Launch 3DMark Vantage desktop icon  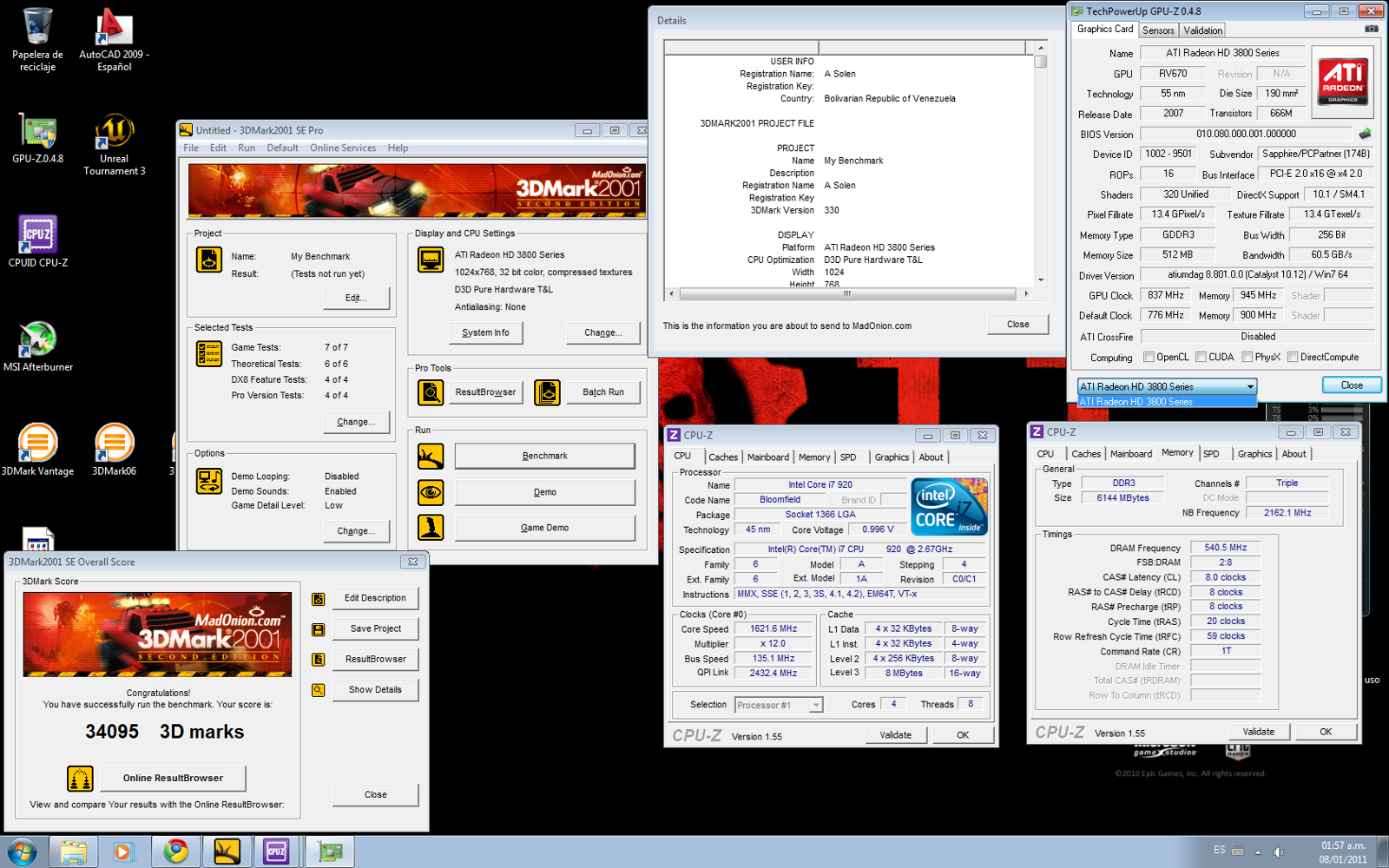[x=37, y=450]
